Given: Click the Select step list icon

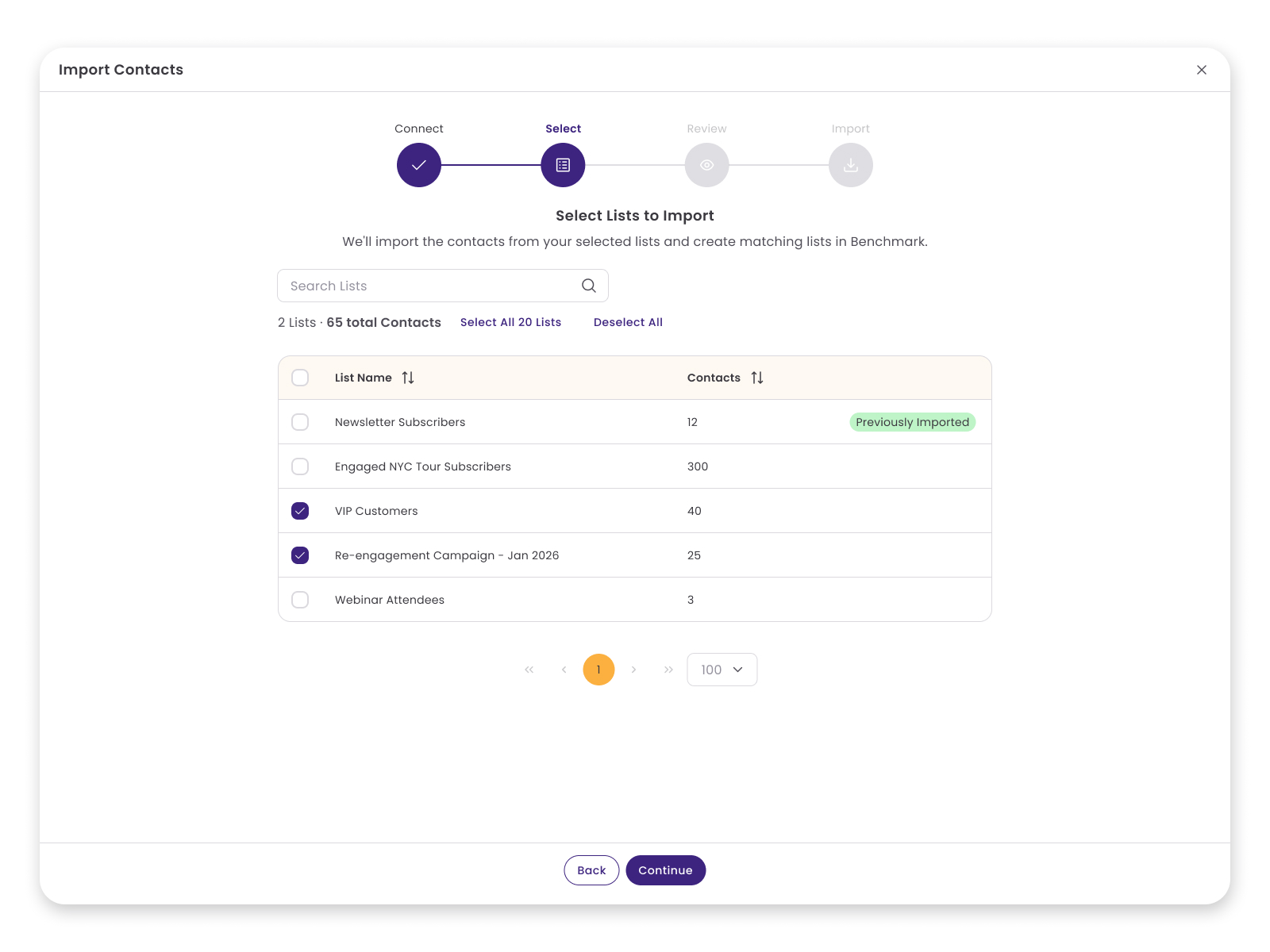Looking at the screenshot, I should coord(563,165).
